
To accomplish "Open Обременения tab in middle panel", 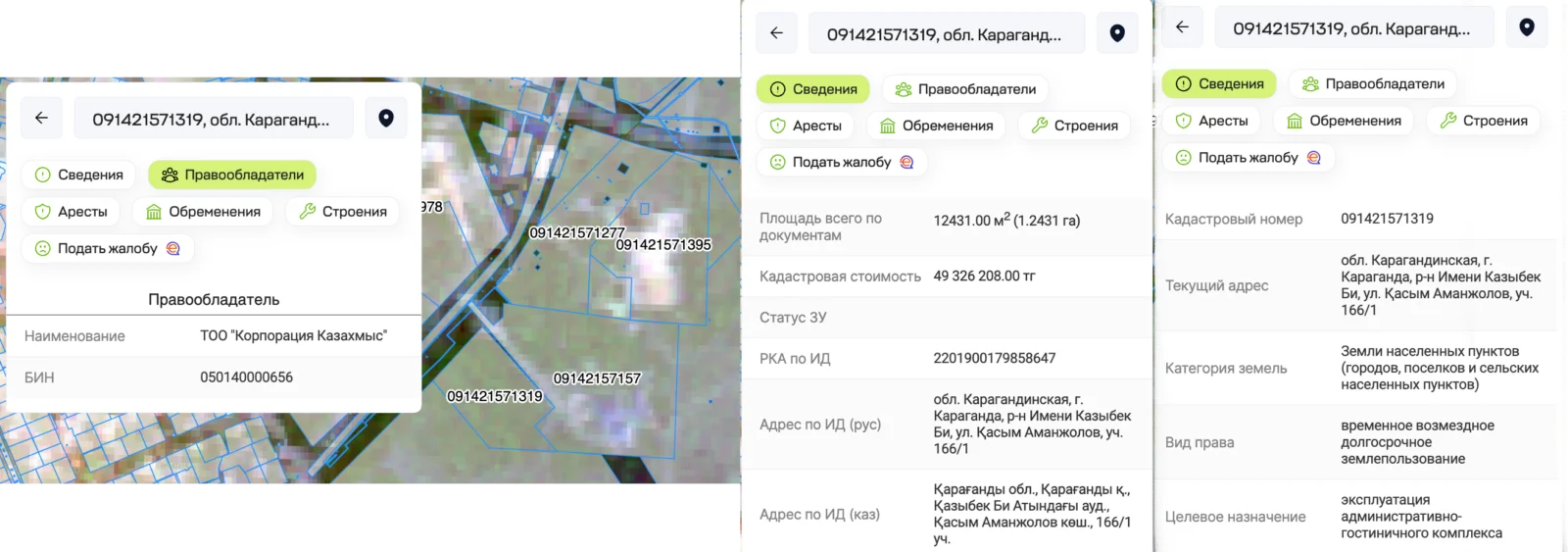I will click(937, 125).
